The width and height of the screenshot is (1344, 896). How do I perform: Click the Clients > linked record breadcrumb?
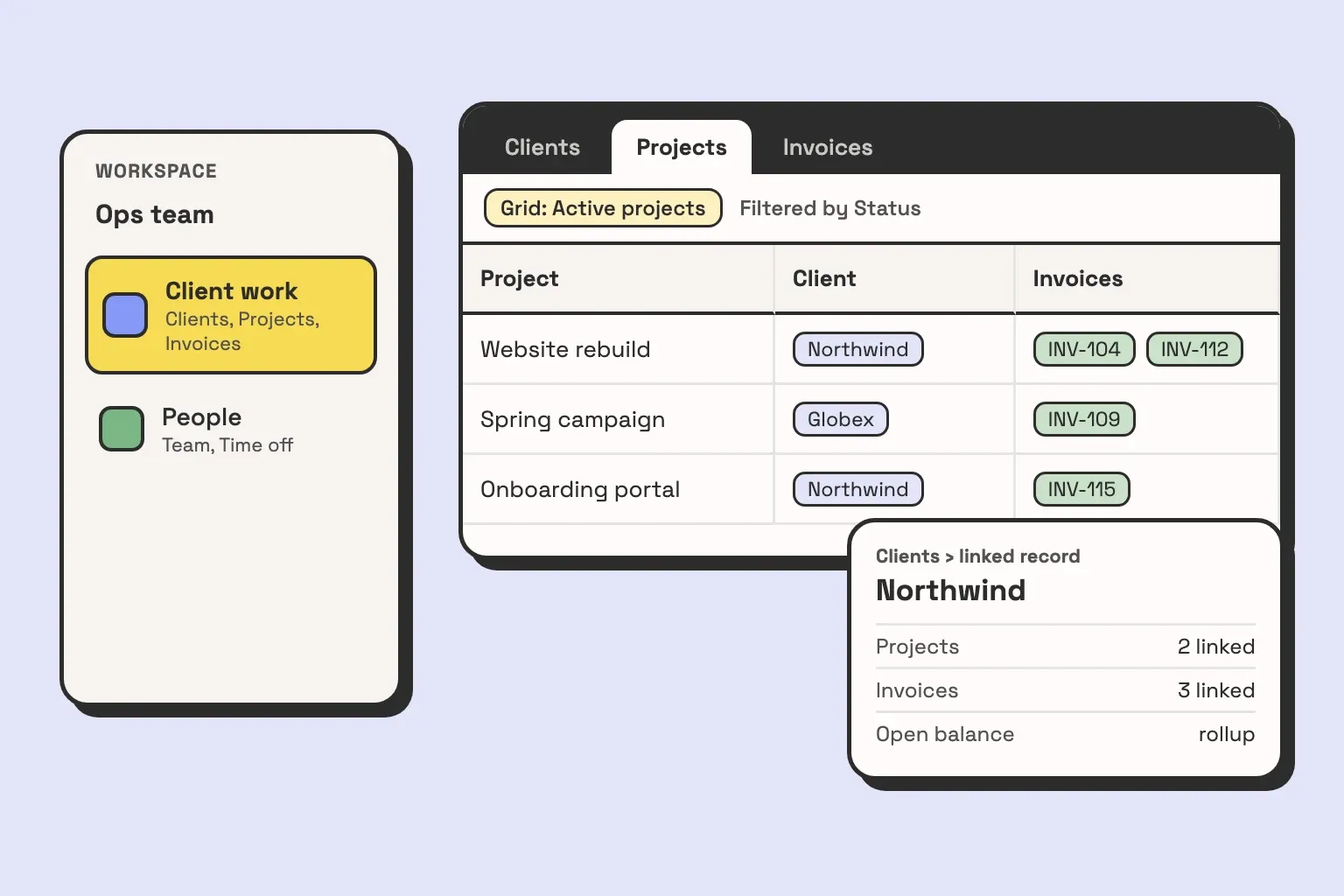point(978,556)
